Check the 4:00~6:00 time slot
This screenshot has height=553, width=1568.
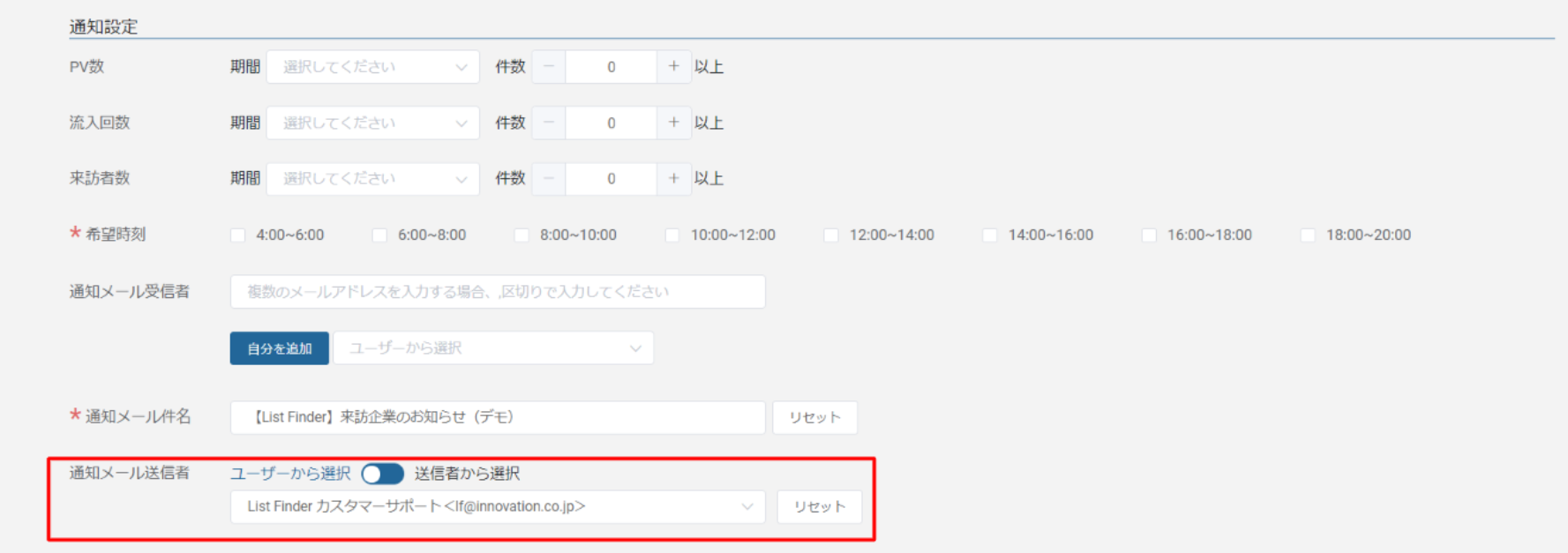[x=238, y=235]
